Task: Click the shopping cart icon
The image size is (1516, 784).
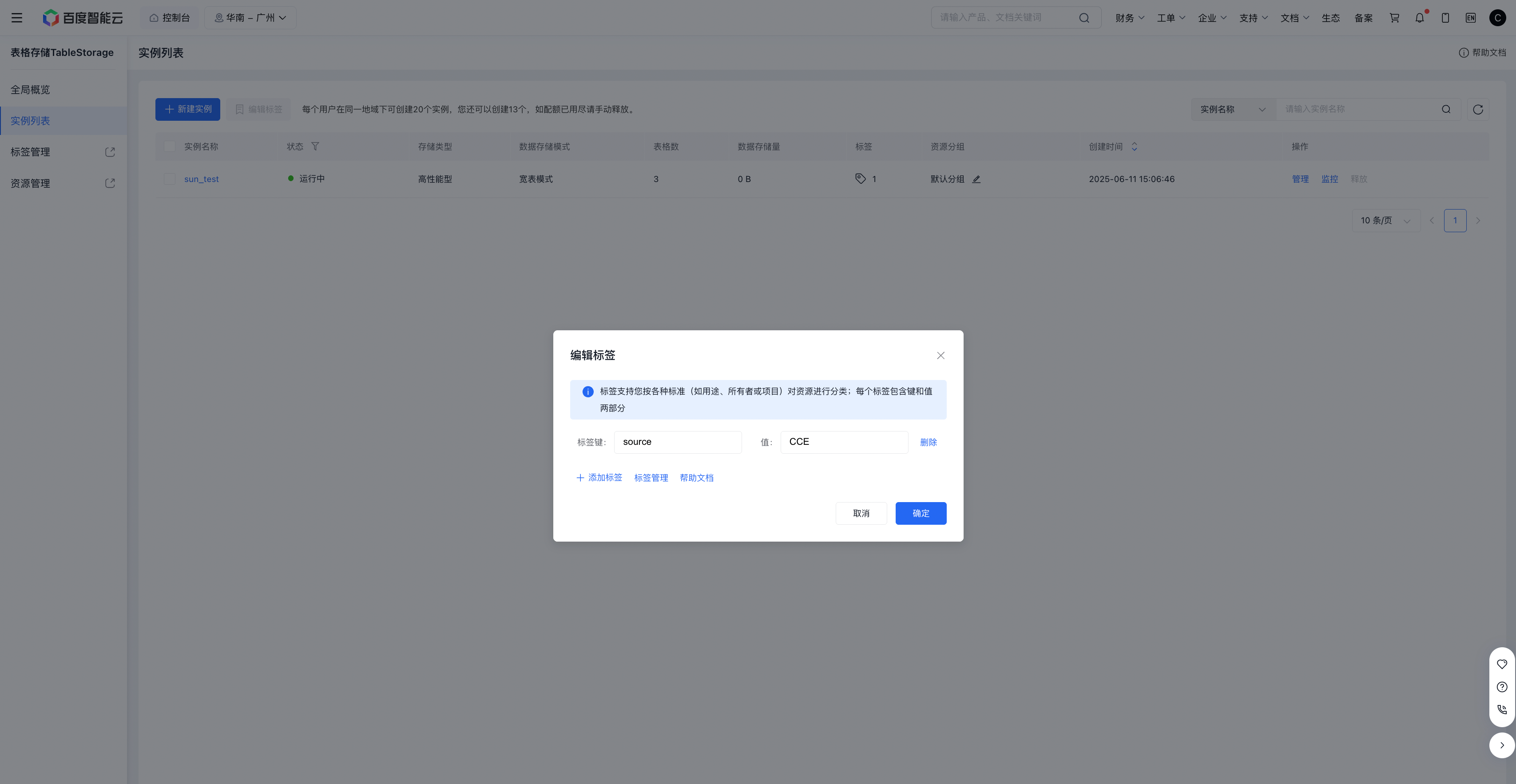Action: pyautogui.click(x=1394, y=18)
